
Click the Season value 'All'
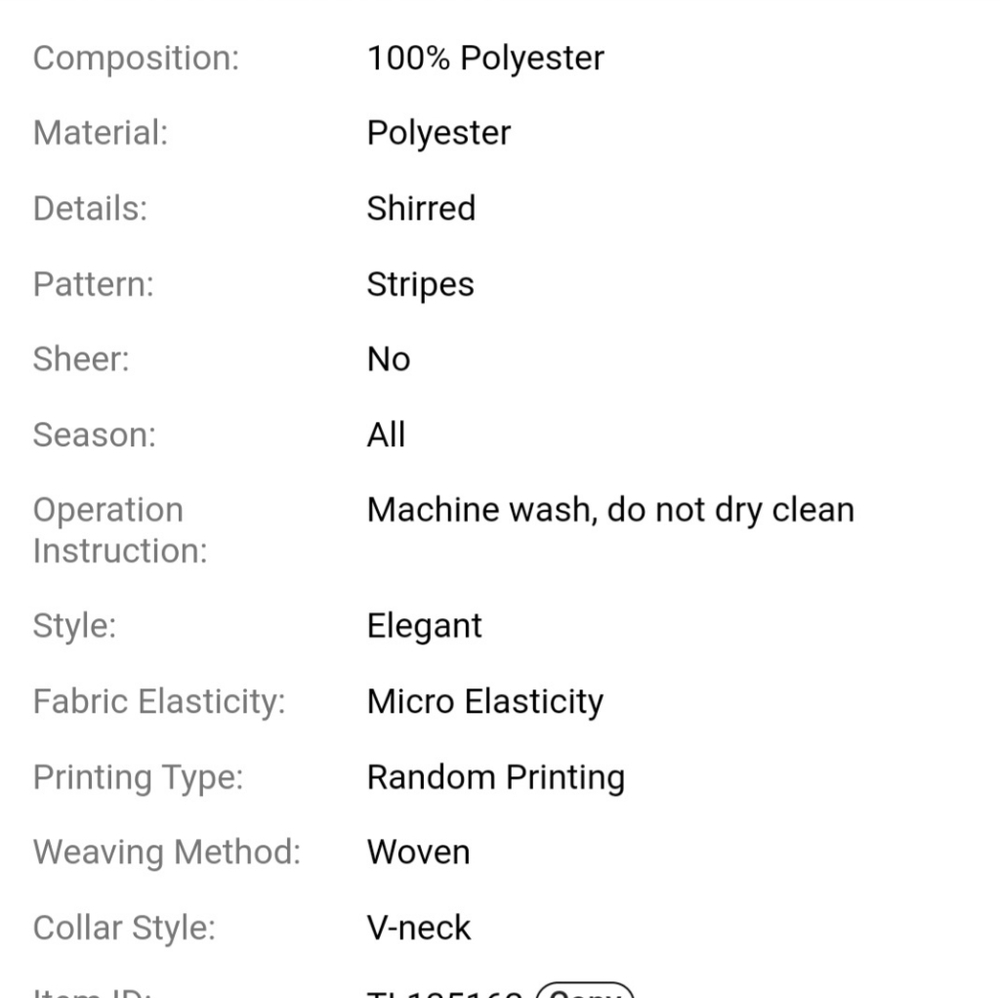click(386, 435)
